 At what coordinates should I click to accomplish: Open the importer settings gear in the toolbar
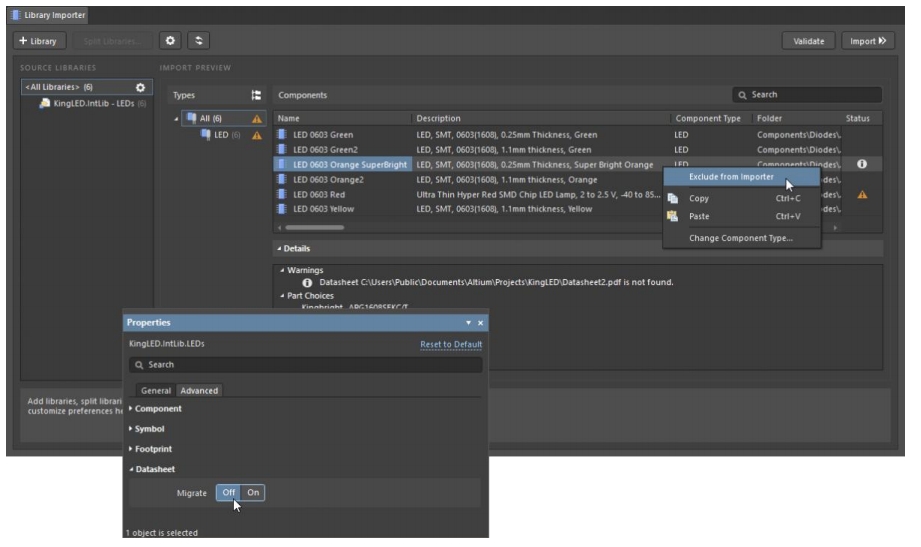[170, 41]
